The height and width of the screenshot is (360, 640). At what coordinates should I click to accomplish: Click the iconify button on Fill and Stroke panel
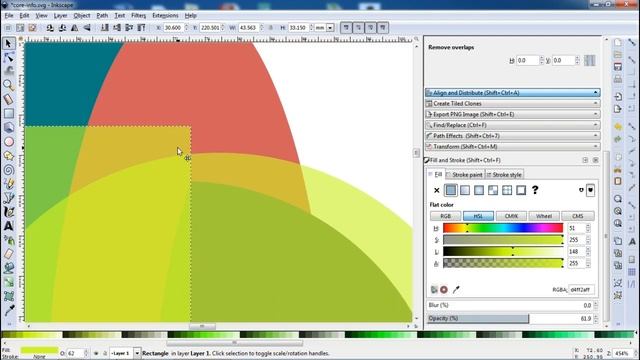[585, 160]
